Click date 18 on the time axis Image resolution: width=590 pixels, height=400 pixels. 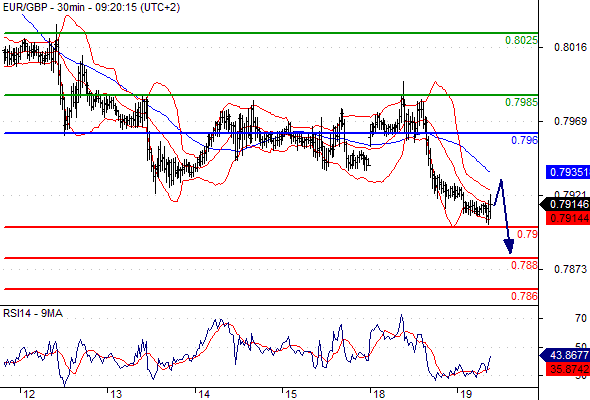point(379,394)
